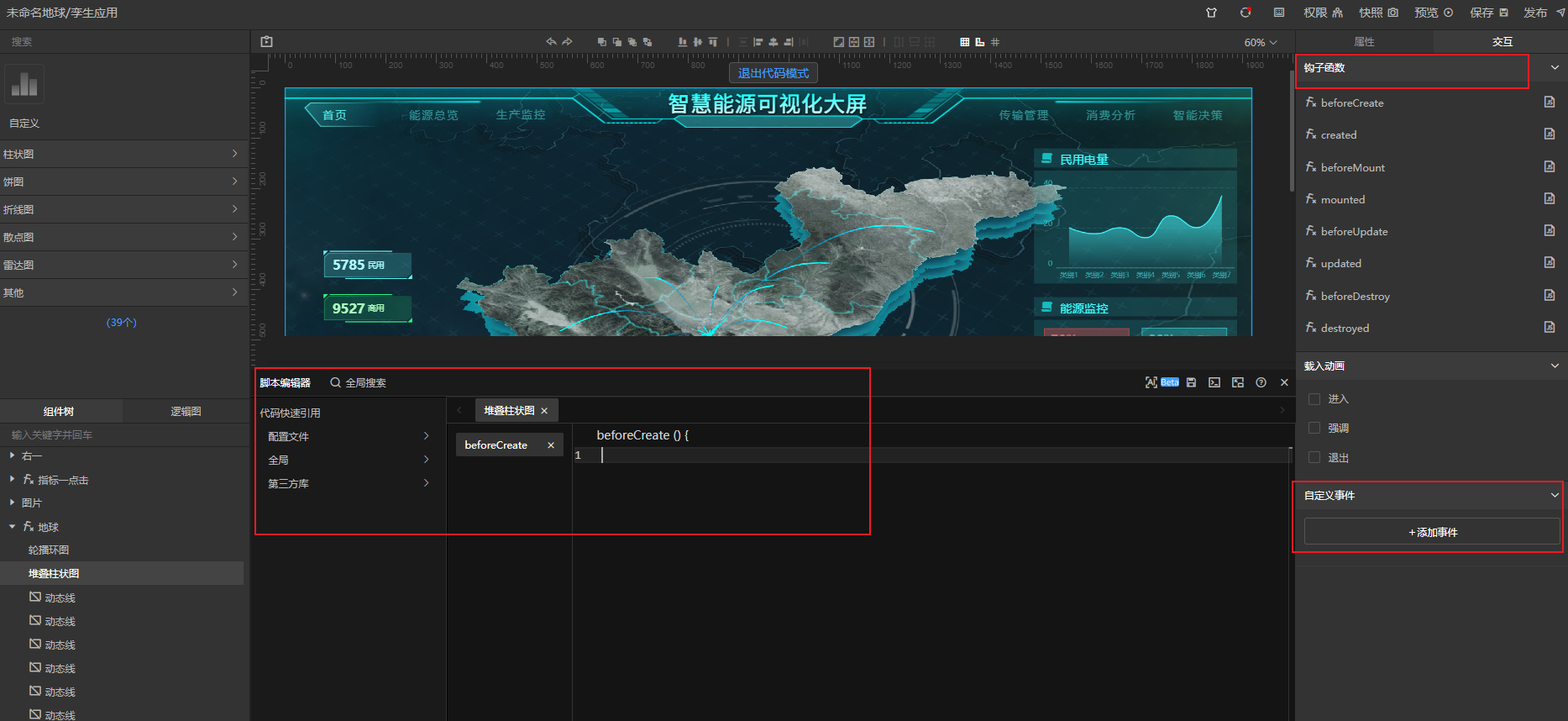Open the console terminal icon in the script editor

point(1214,382)
